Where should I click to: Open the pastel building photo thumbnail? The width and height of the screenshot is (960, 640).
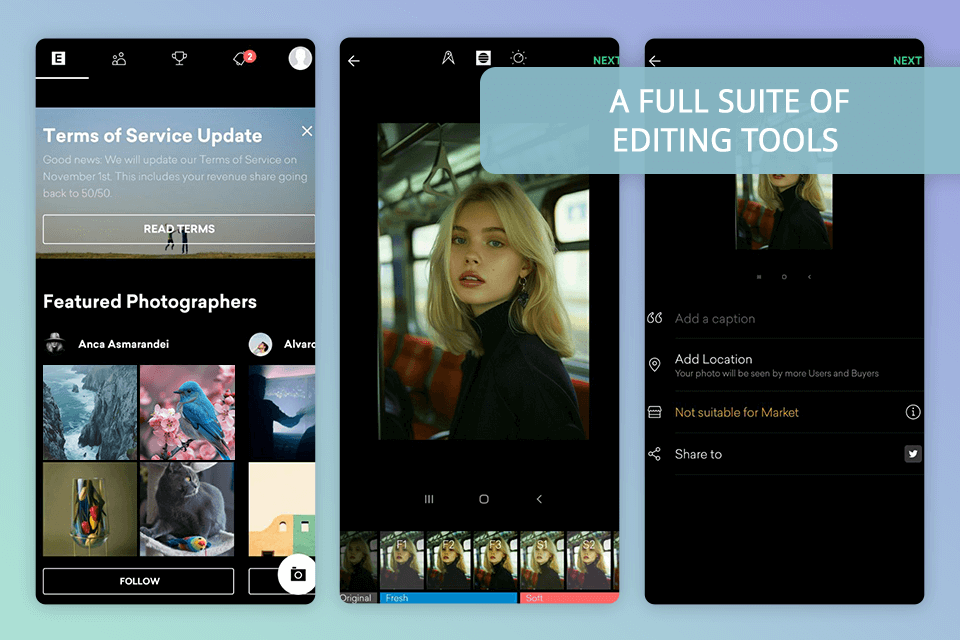pyautogui.click(x=282, y=509)
